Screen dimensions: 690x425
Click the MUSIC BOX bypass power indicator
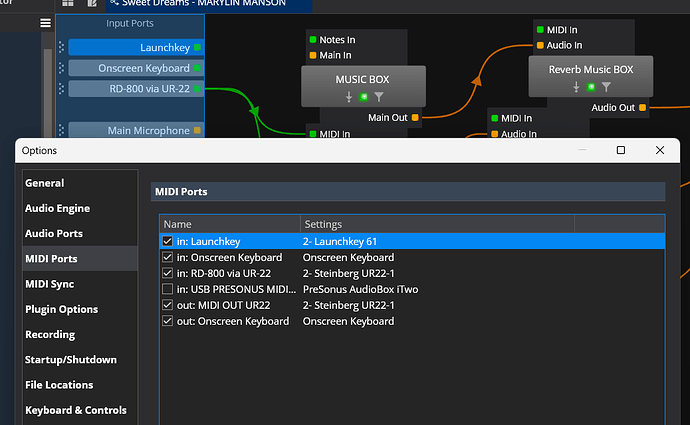[x=364, y=97]
